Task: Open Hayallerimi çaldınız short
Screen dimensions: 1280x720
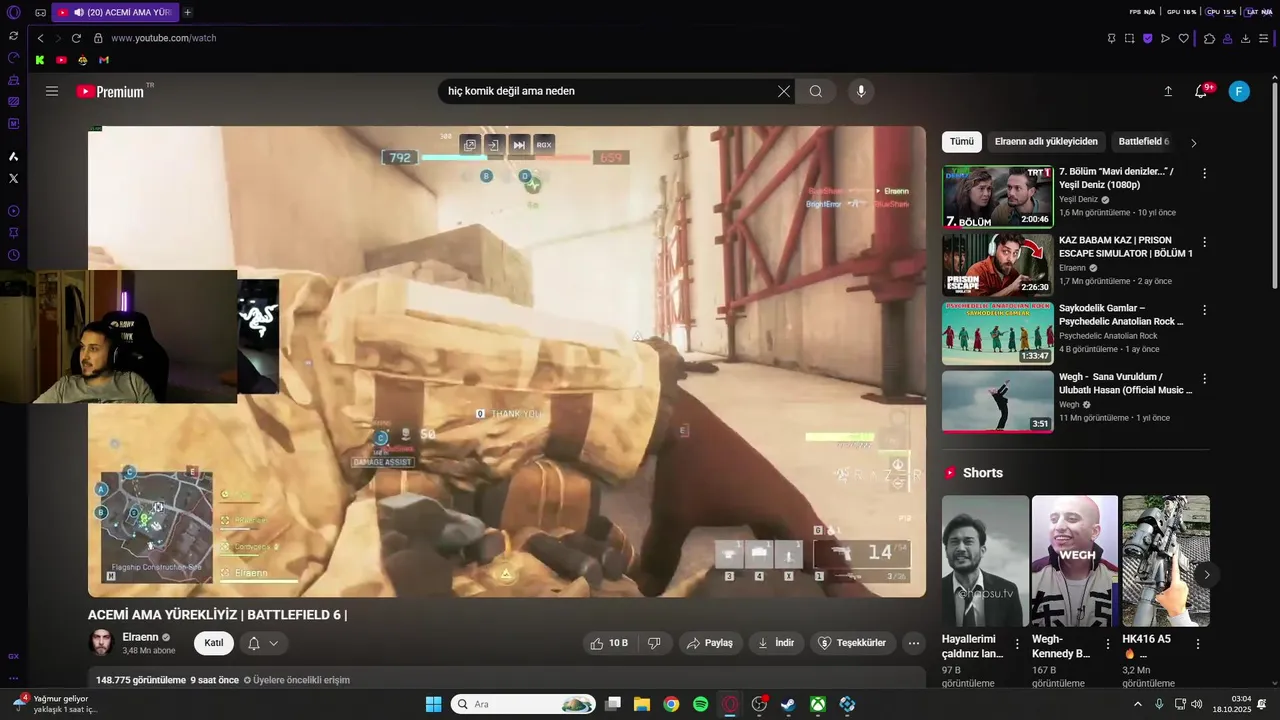Action: tap(985, 561)
